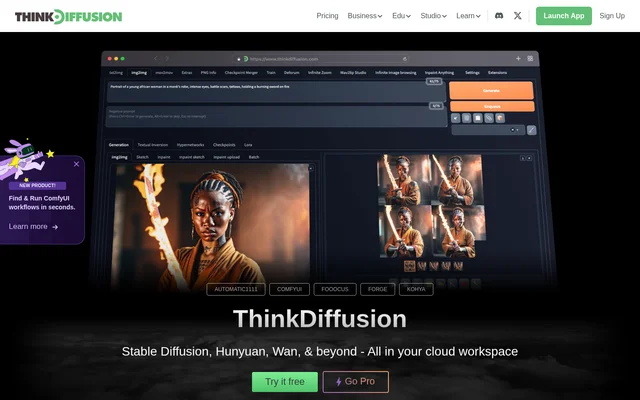
Task: Open the Deforum tab
Action: click(291, 73)
